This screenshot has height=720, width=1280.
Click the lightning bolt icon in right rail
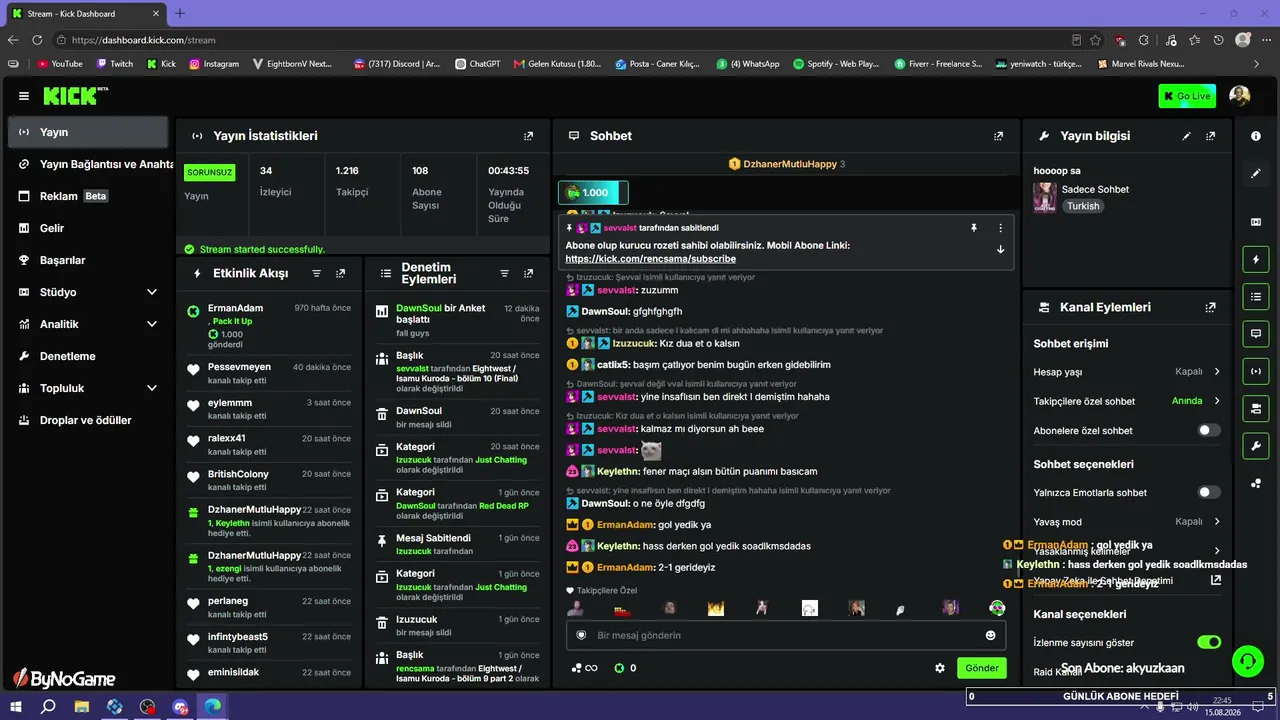[1256, 260]
